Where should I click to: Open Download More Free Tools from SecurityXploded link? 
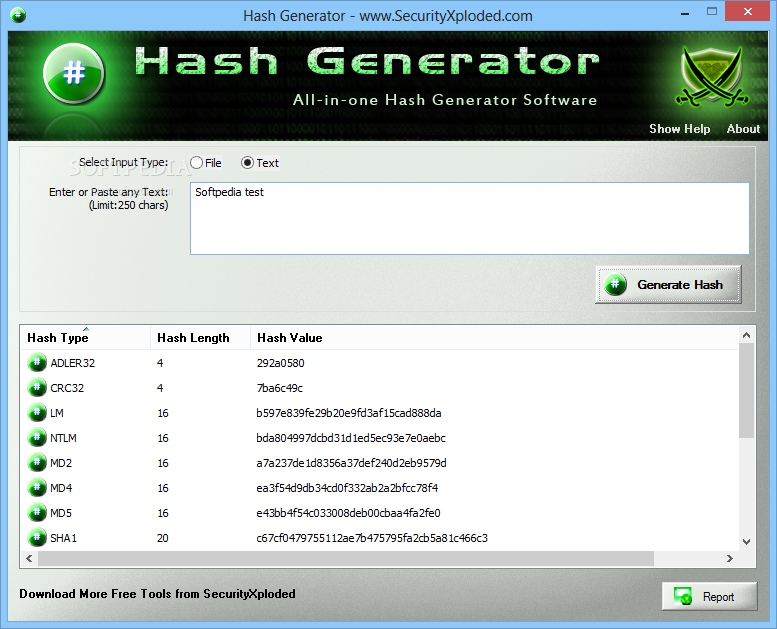point(157,594)
